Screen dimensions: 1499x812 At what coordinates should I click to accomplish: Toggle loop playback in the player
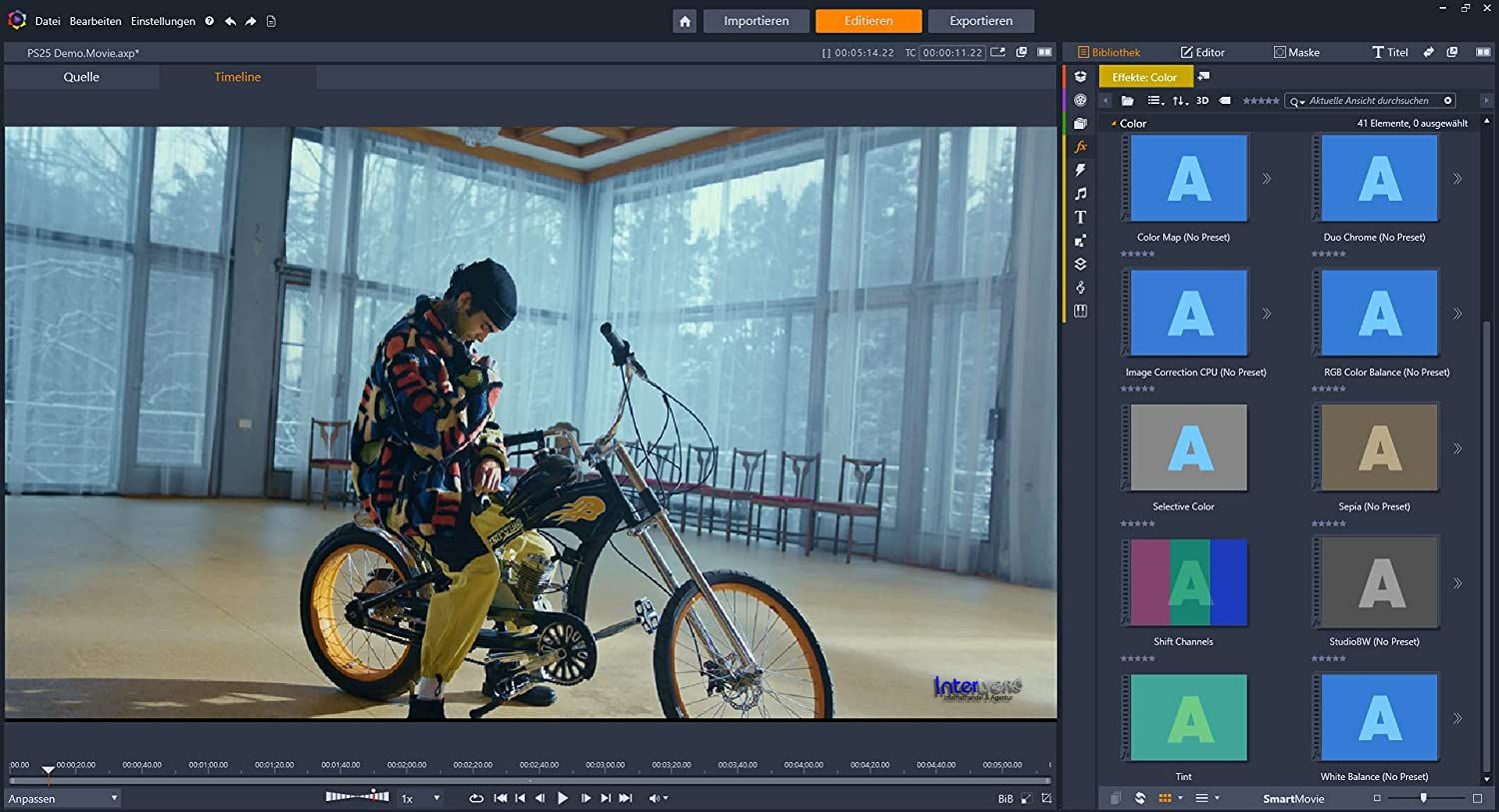(x=476, y=798)
